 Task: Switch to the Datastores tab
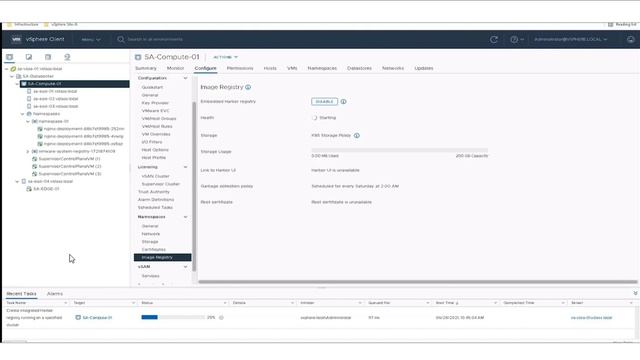click(359, 68)
